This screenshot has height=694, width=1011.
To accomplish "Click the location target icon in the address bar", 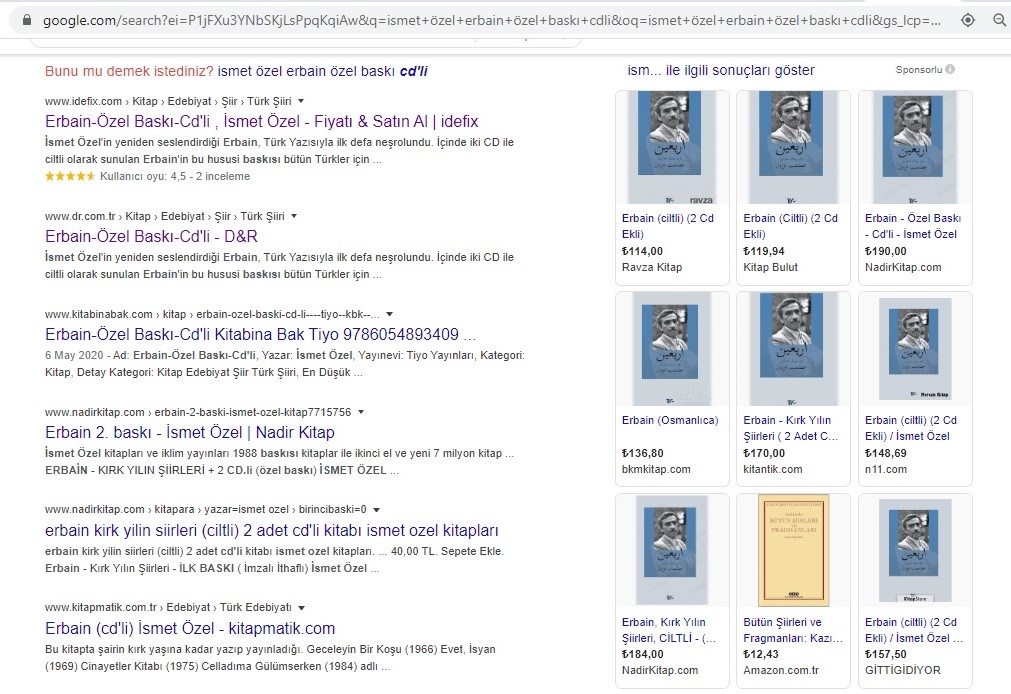I will [968, 20].
